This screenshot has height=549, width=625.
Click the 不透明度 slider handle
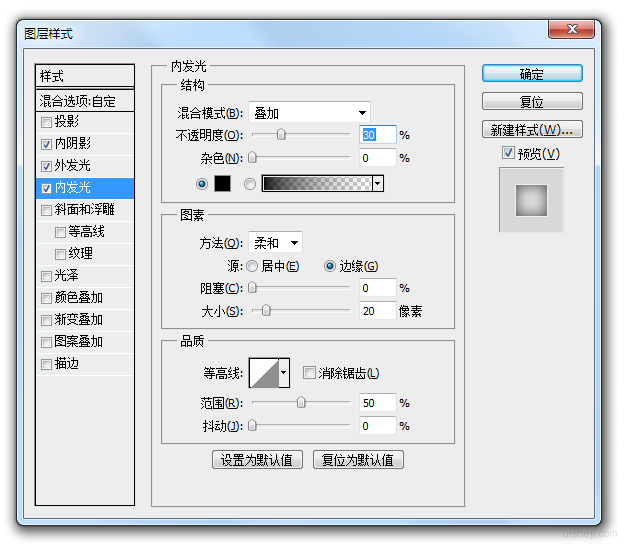coord(281,134)
